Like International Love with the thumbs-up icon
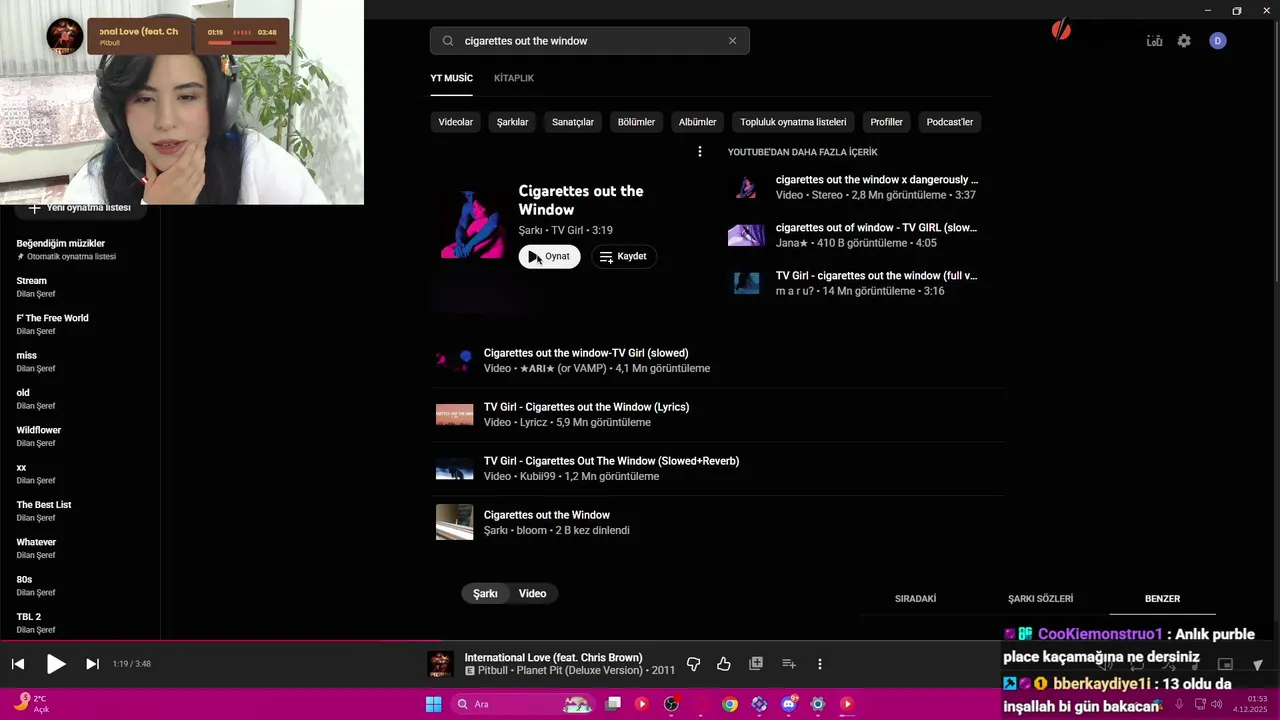The width and height of the screenshot is (1280, 720). [724, 664]
